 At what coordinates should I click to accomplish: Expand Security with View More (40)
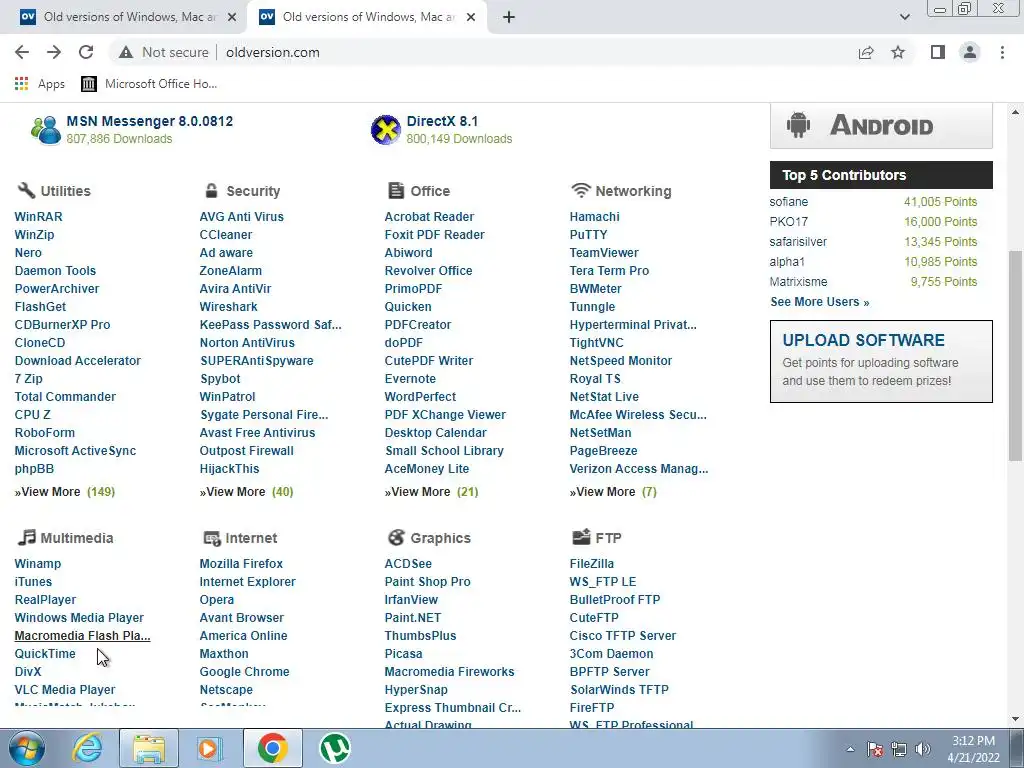point(246,492)
